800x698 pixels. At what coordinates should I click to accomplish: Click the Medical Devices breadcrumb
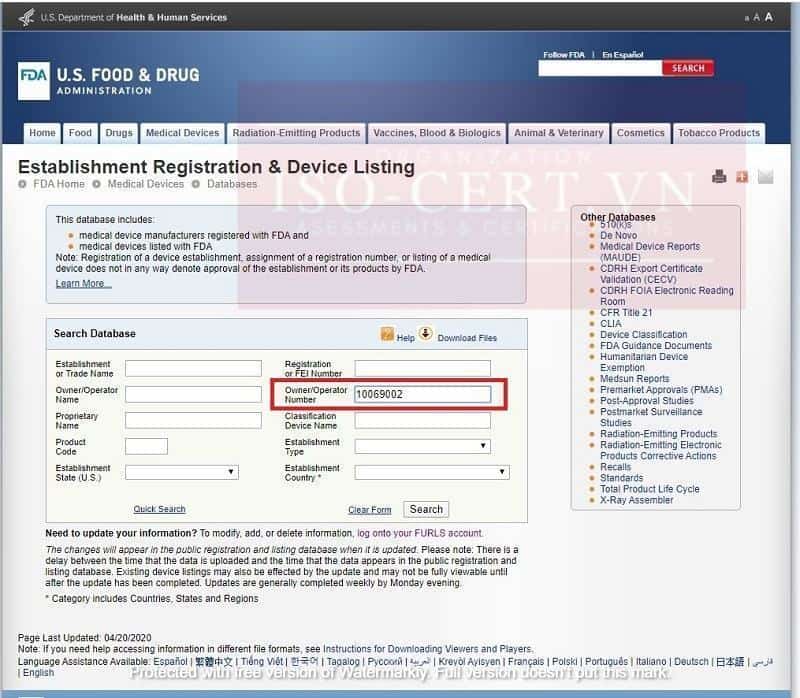[x=145, y=184]
